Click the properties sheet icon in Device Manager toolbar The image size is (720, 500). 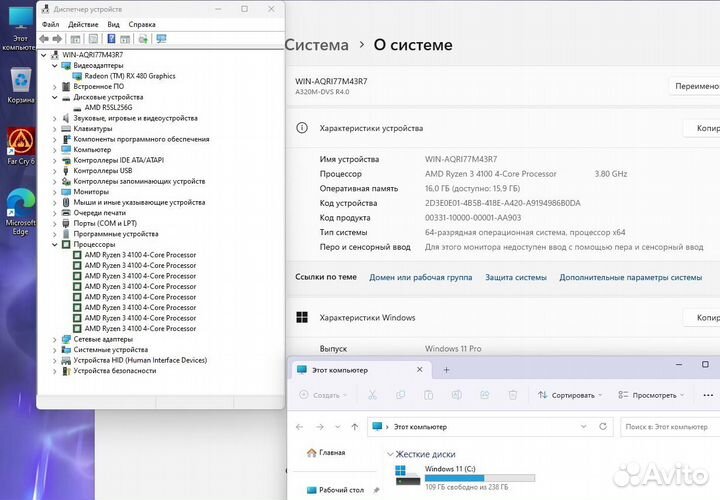93,39
